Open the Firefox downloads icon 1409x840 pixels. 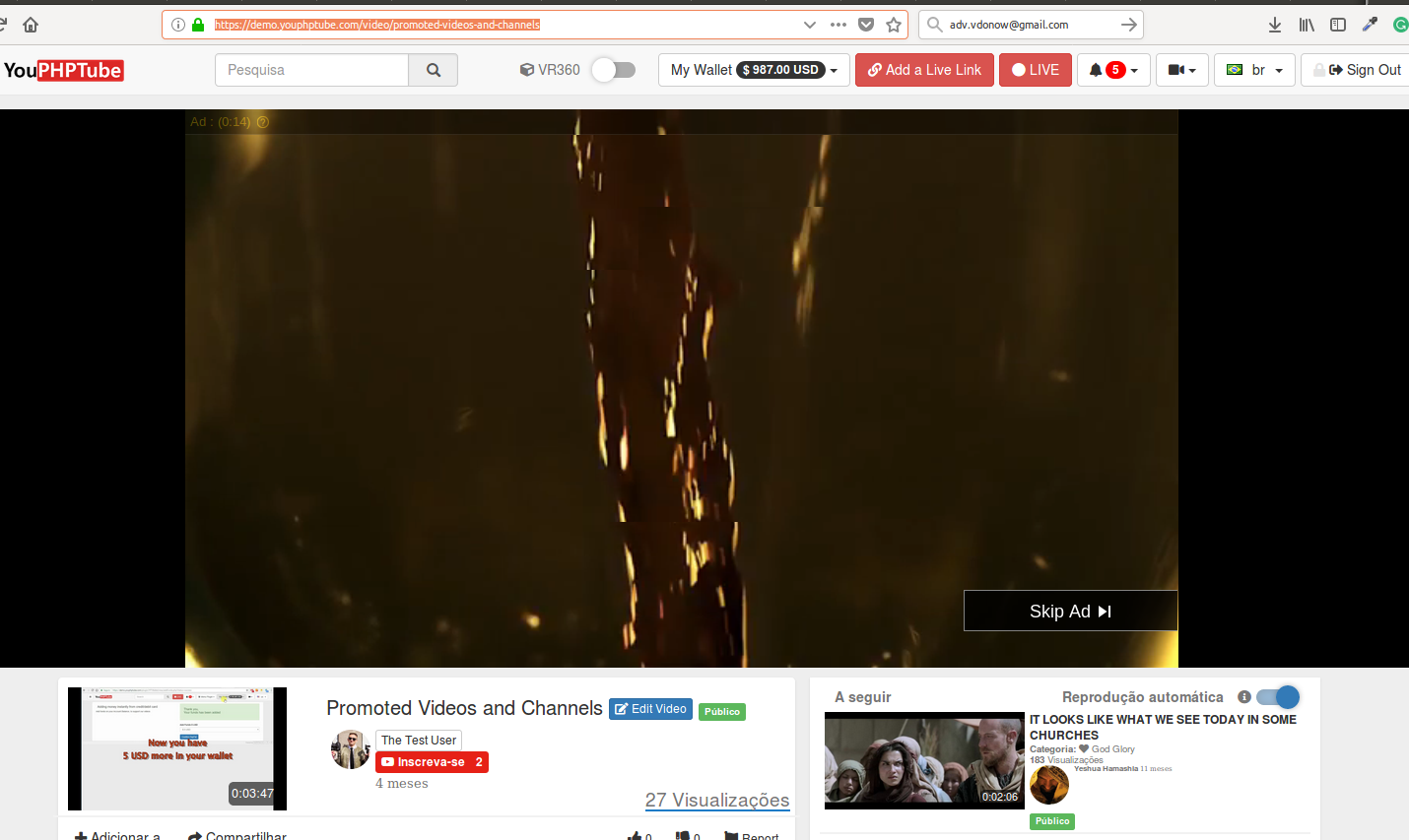click(x=1275, y=25)
